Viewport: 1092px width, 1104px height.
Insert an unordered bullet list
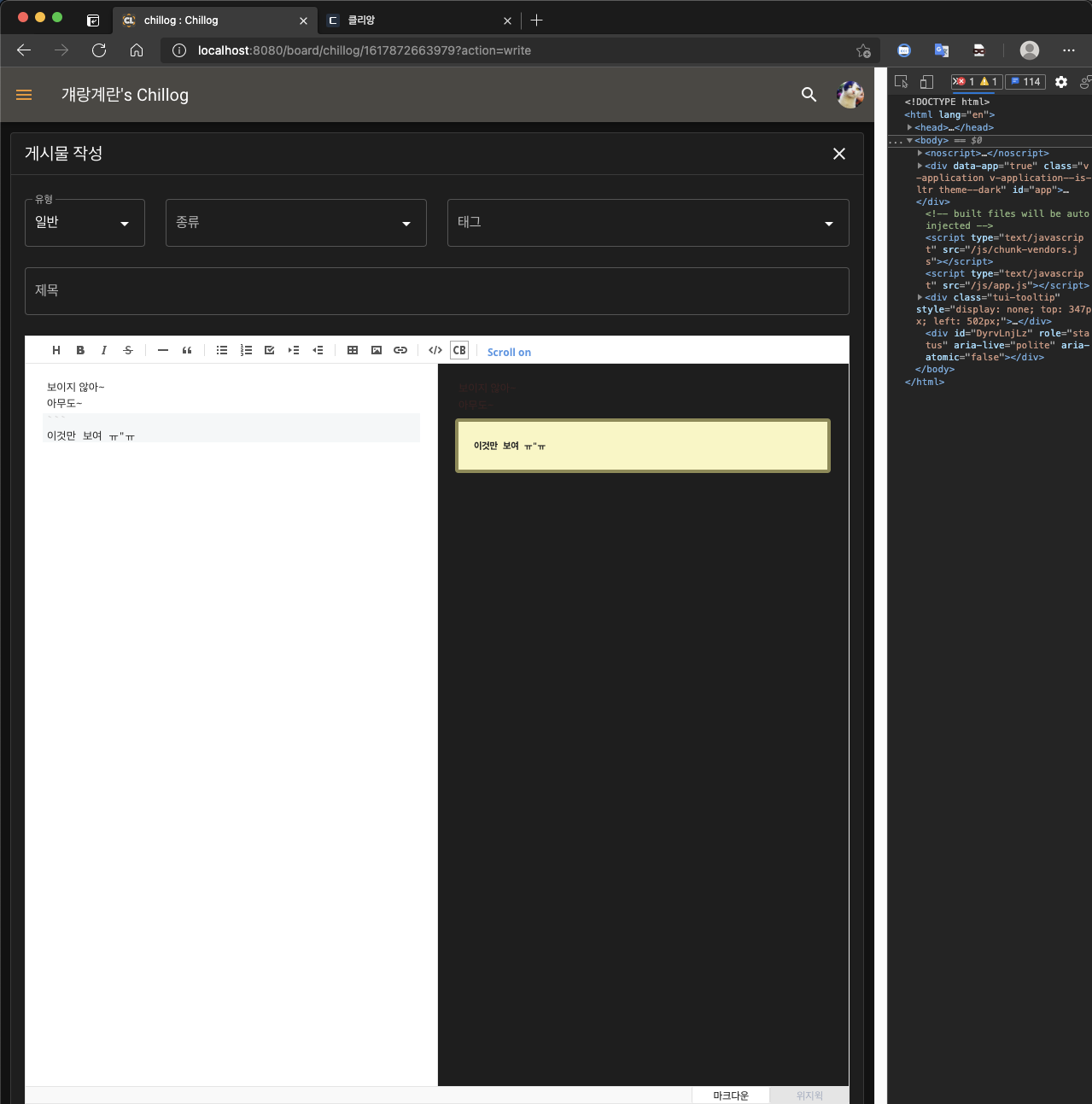[x=222, y=350]
